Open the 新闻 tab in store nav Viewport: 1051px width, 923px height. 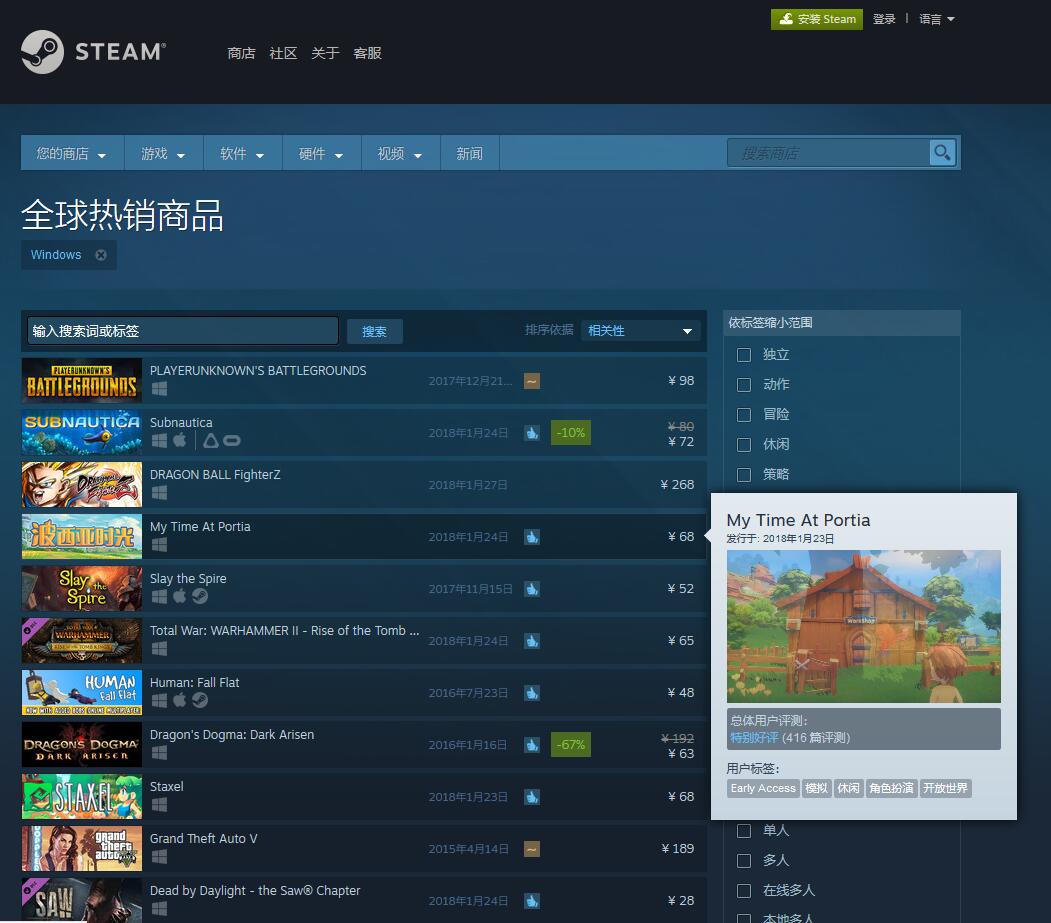(x=469, y=153)
